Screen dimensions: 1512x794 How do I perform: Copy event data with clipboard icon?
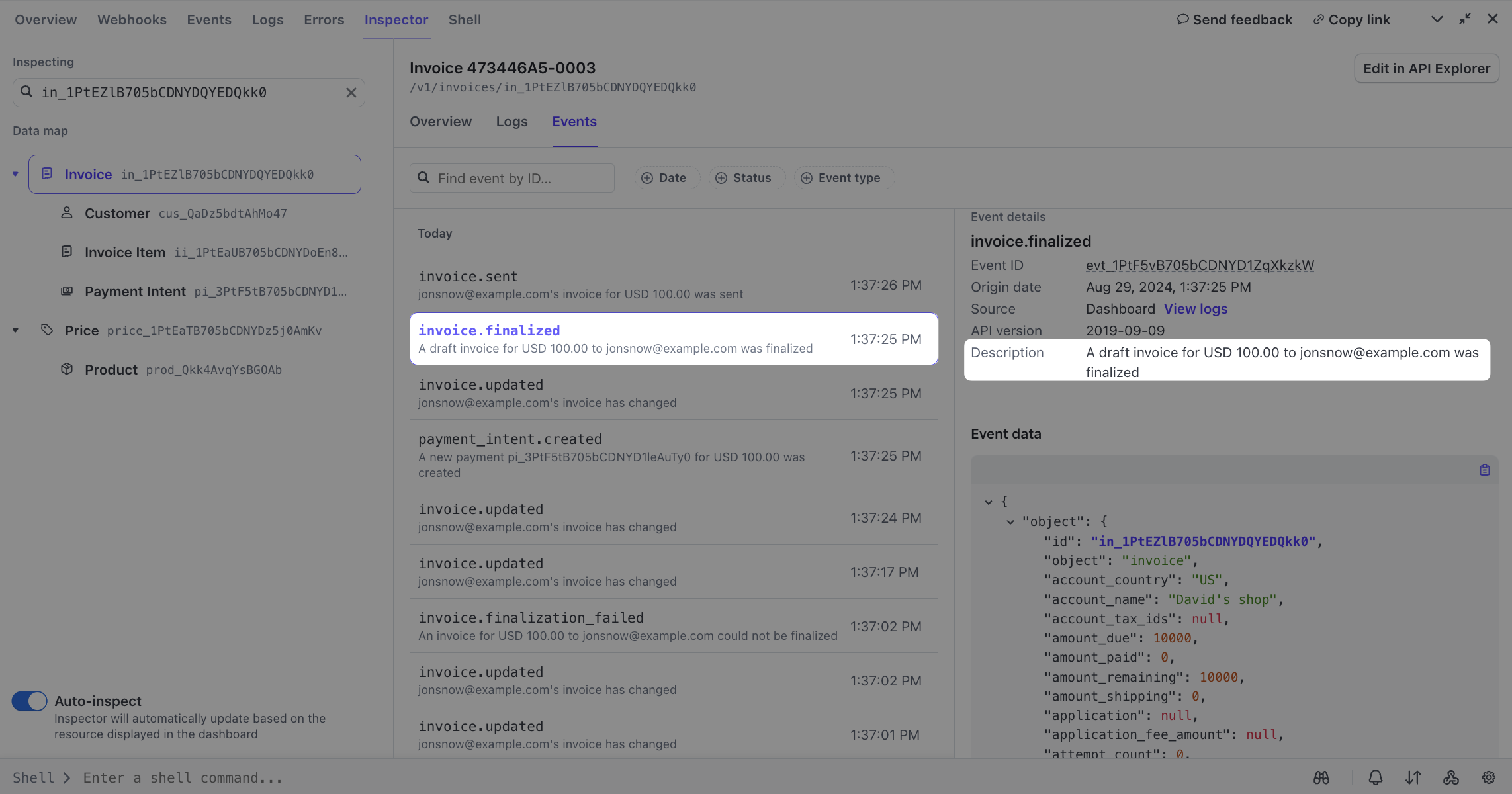coord(1484,470)
